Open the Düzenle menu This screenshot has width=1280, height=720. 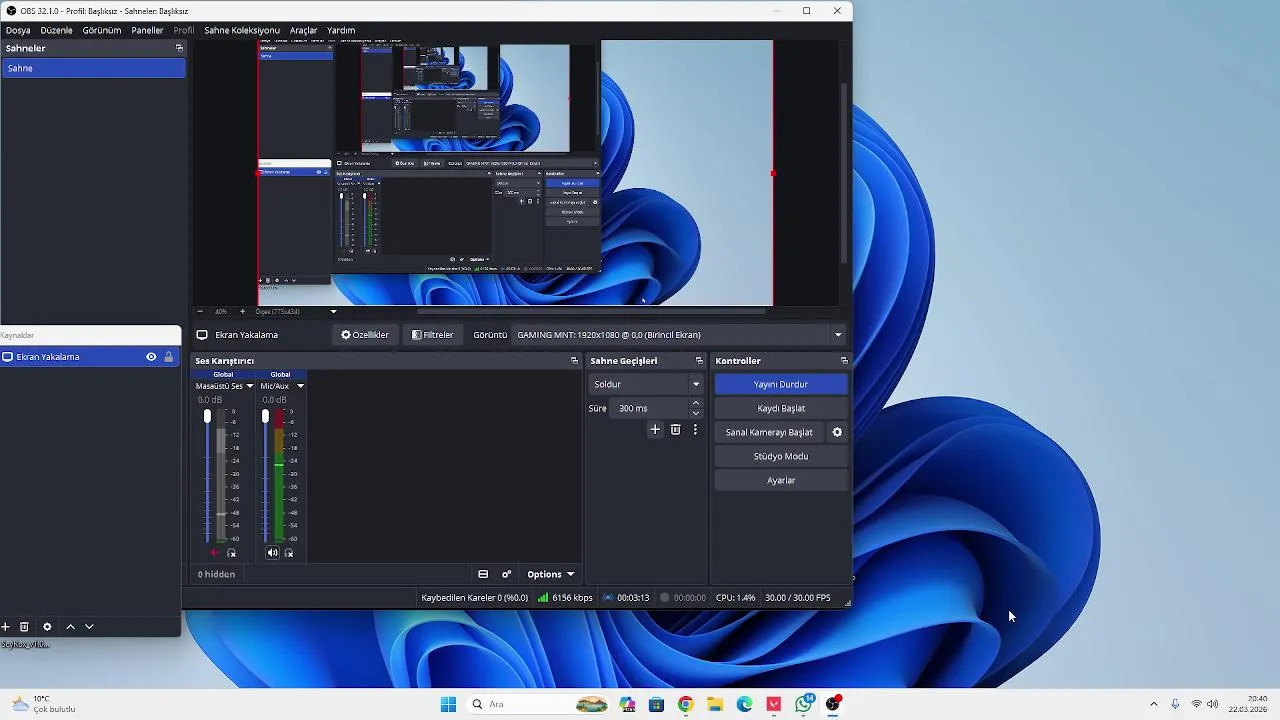tap(56, 30)
